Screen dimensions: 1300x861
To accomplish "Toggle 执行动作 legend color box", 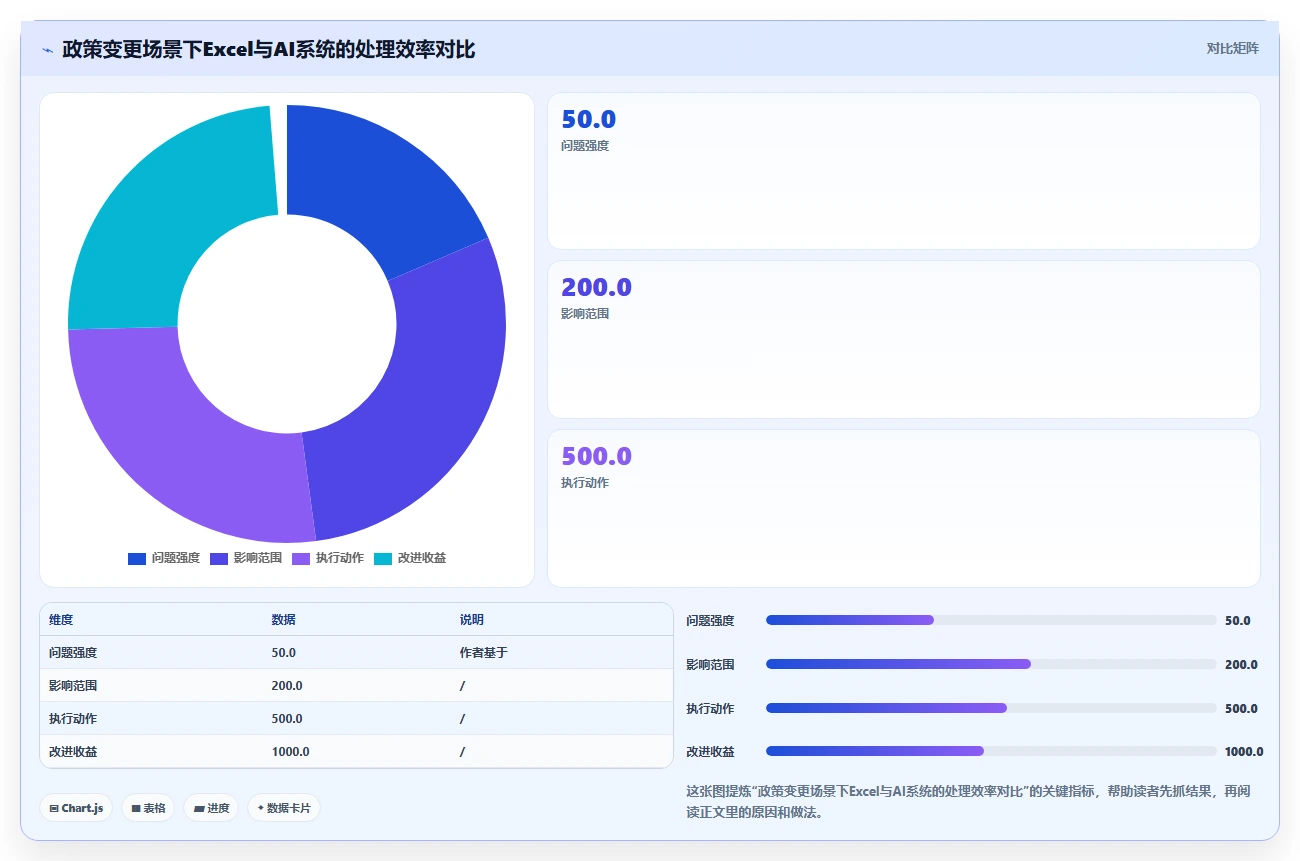I will 301,558.
